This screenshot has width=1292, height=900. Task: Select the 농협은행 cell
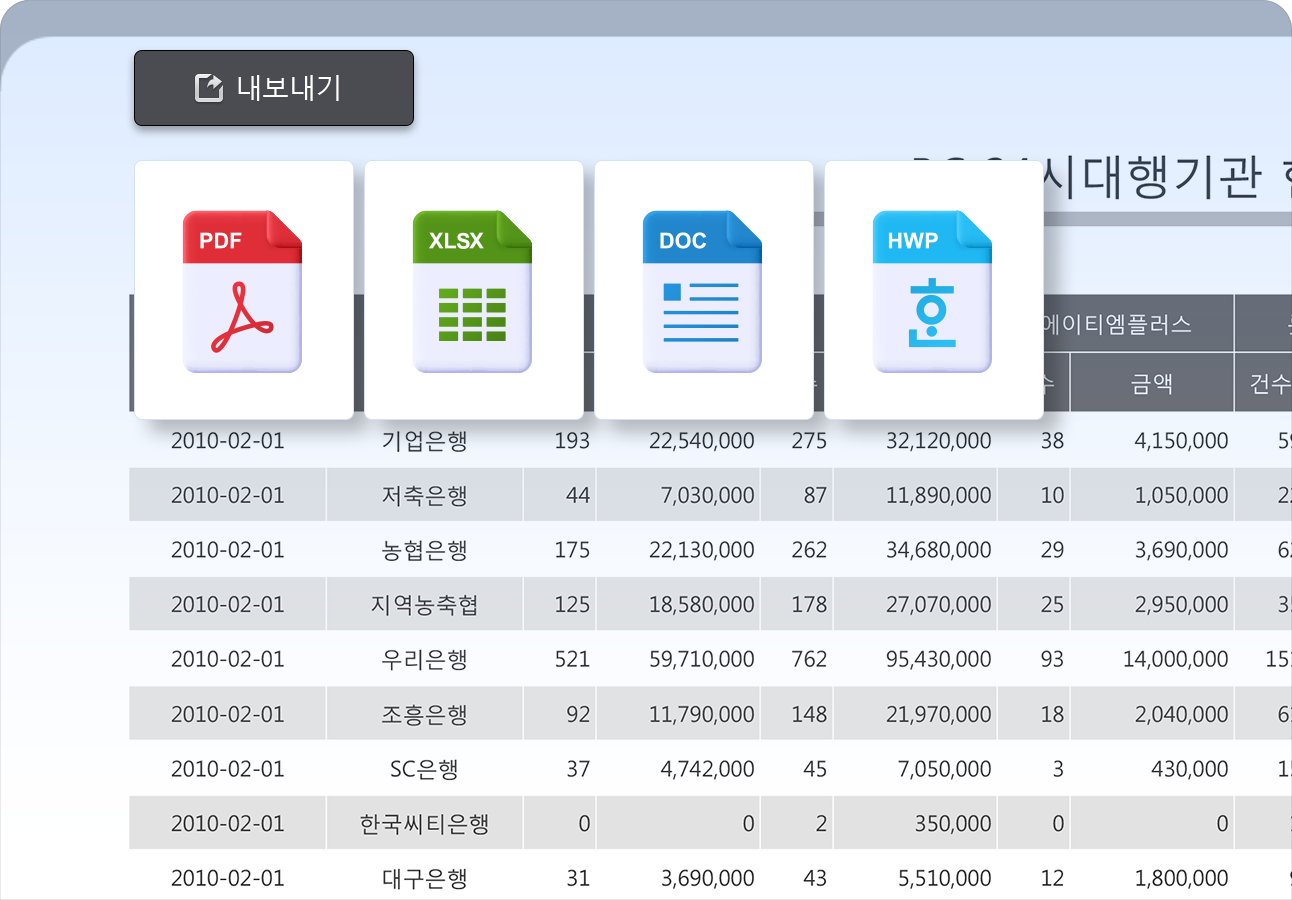point(424,551)
